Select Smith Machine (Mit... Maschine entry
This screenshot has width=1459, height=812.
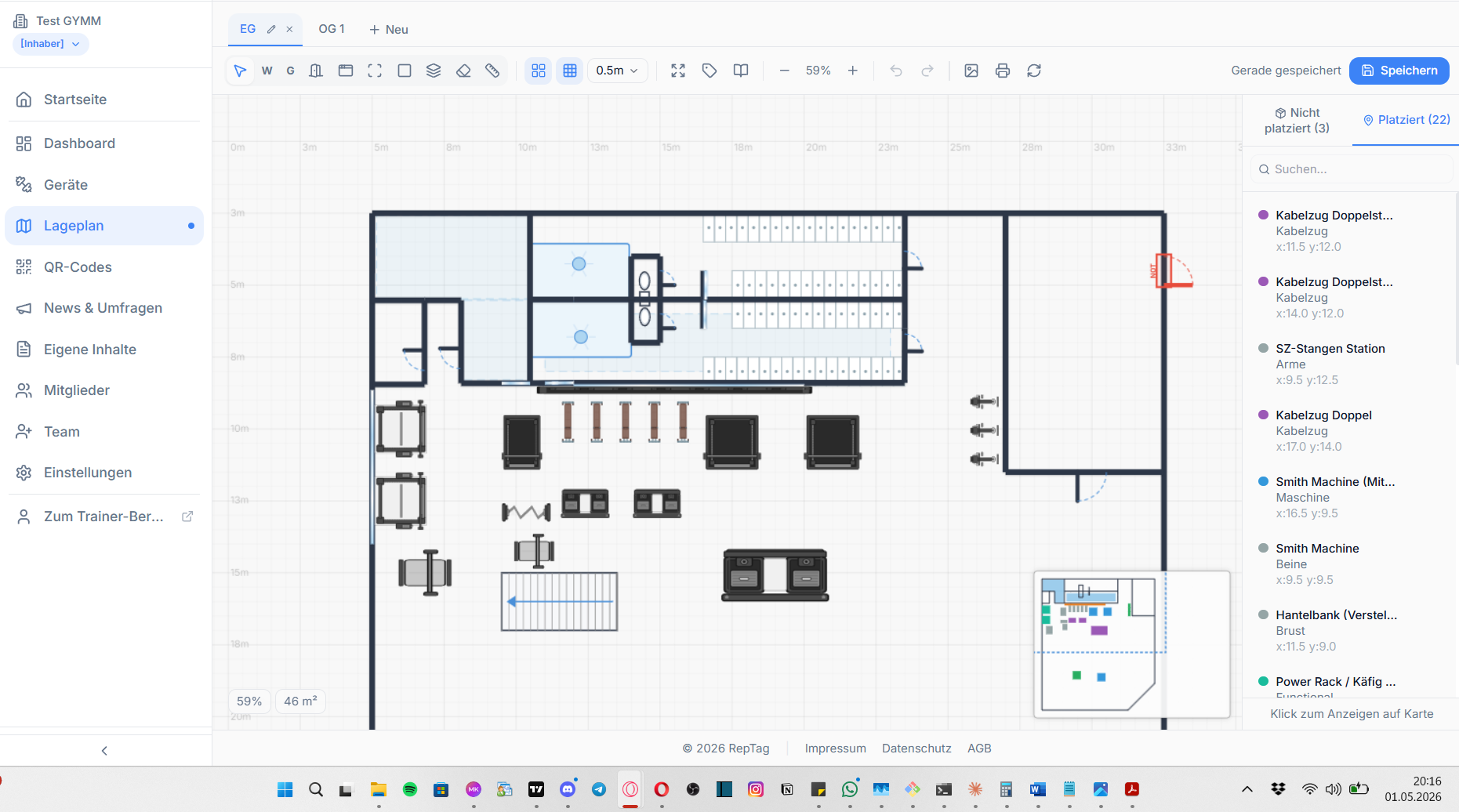point(1350,498)
